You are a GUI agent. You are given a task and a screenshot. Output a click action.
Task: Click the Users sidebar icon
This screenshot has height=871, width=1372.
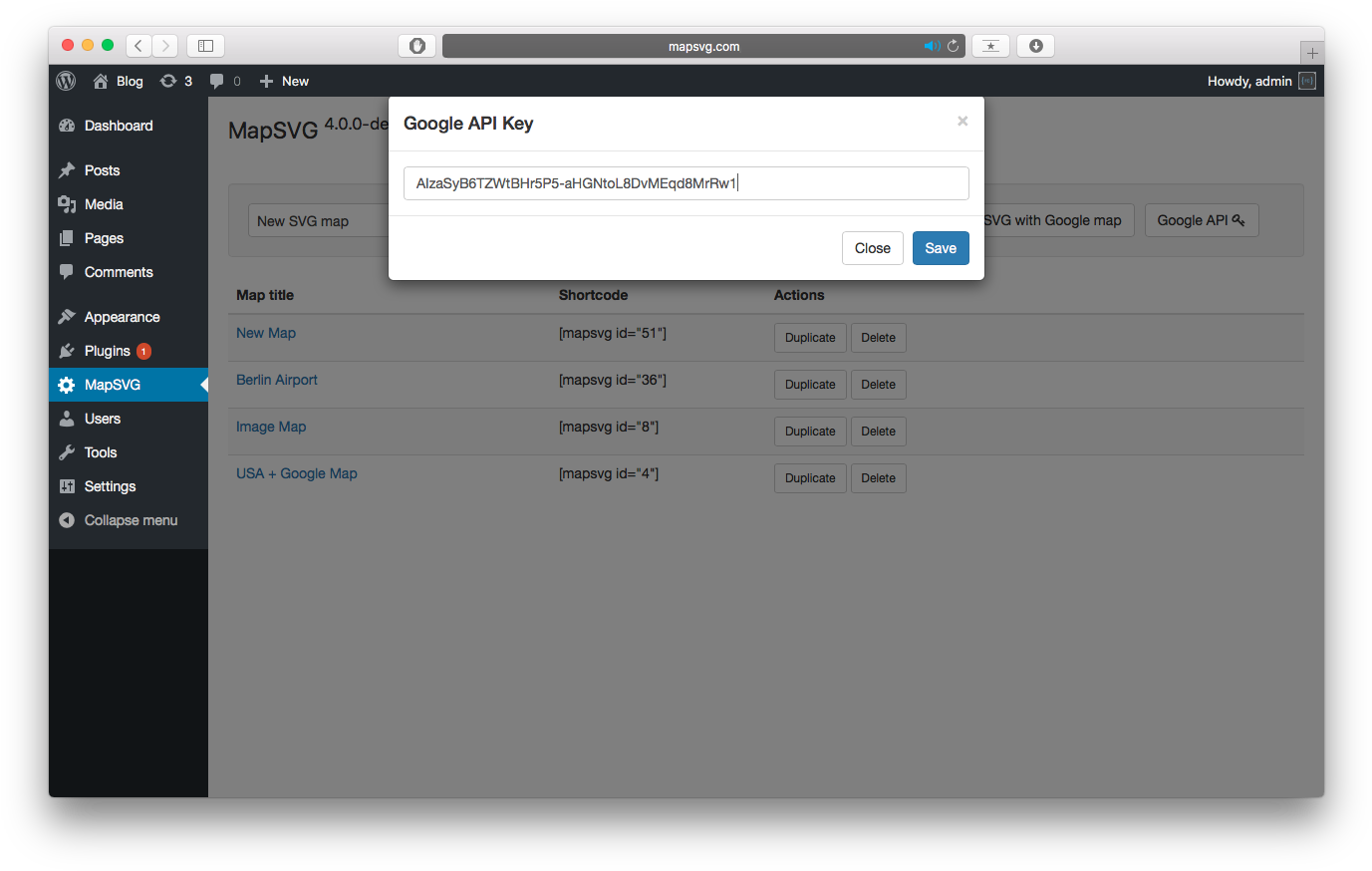(x=65, y=419)
